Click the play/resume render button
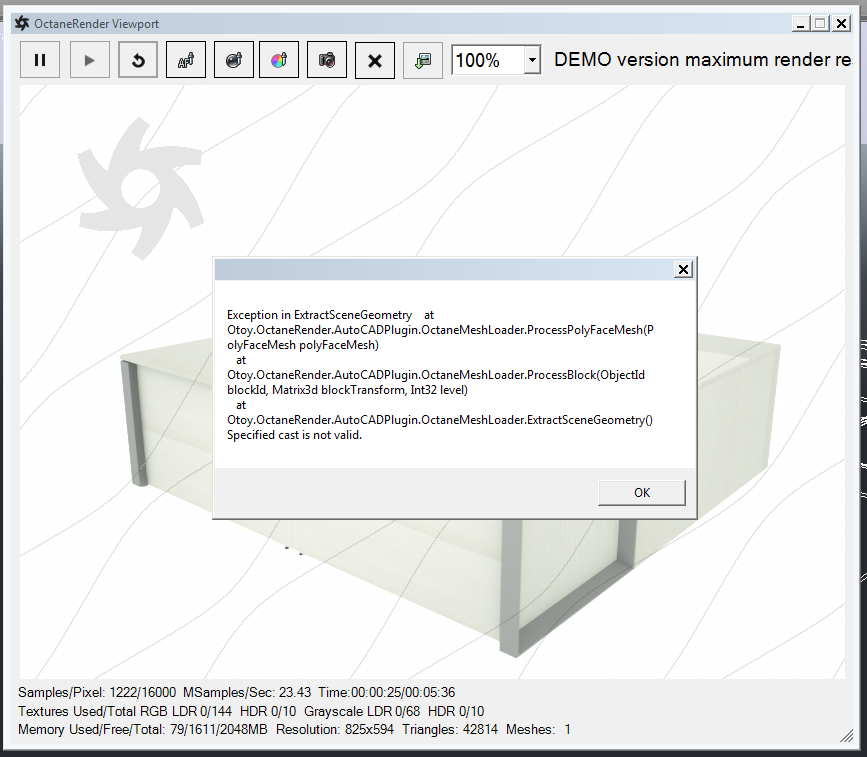Image resolution: width=867 pixels, height=757 pixels. pyautogui.click(x=90, y=60)
